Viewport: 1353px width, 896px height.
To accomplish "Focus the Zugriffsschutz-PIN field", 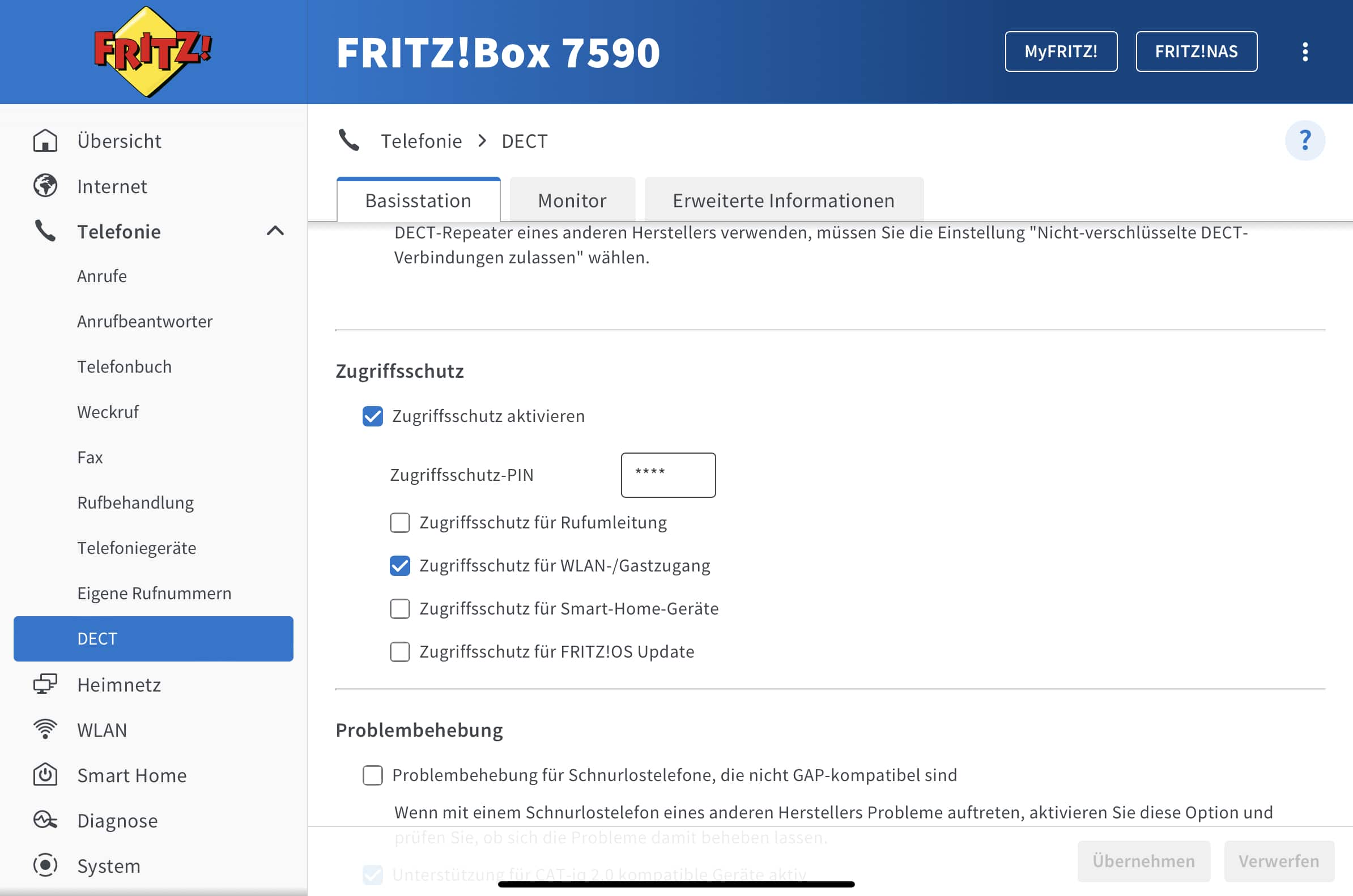I will 668,475.
